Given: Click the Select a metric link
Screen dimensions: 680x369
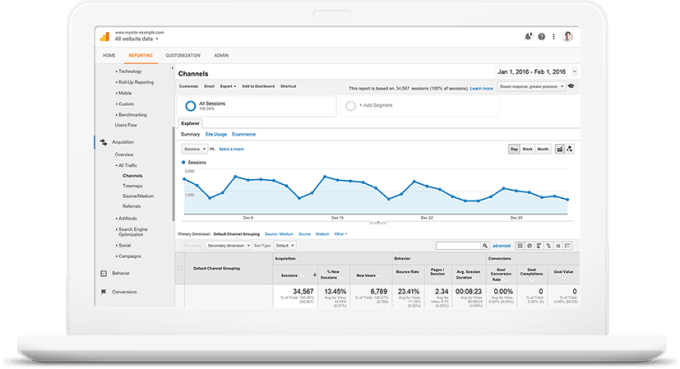Looking at the screenshot, I should pyautogui.click(x=232, y=149).
